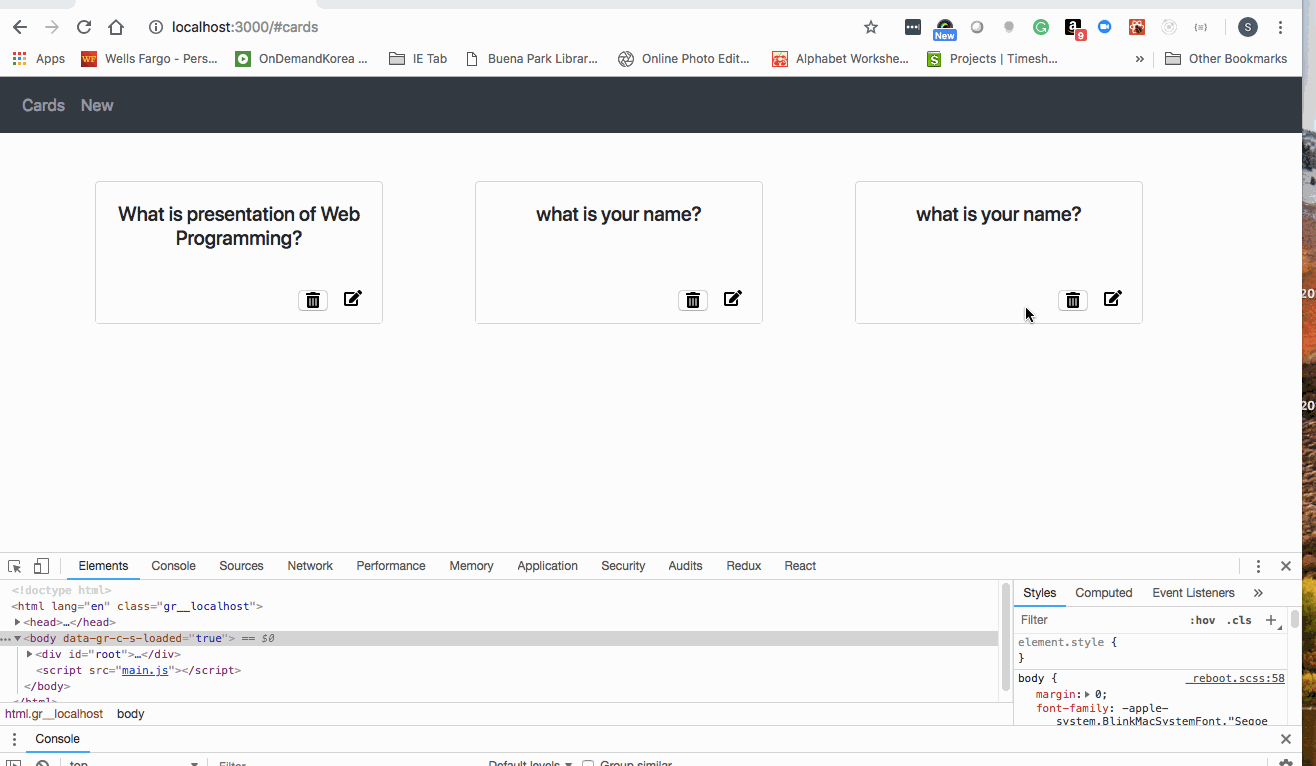The width and height of the screenshot is (1316, 766).
Task: Open the main.js source link
Action: point(144,670)
